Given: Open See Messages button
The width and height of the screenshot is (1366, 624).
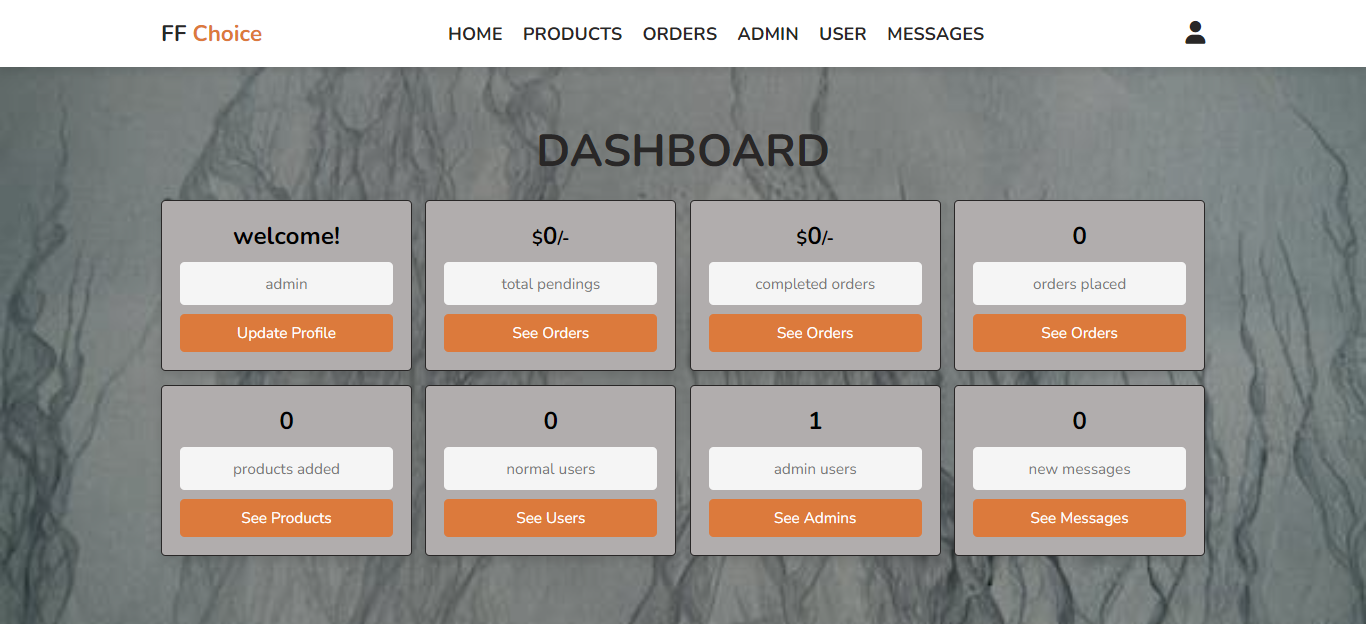Looking at the screenshot, I should [1079, 518].
